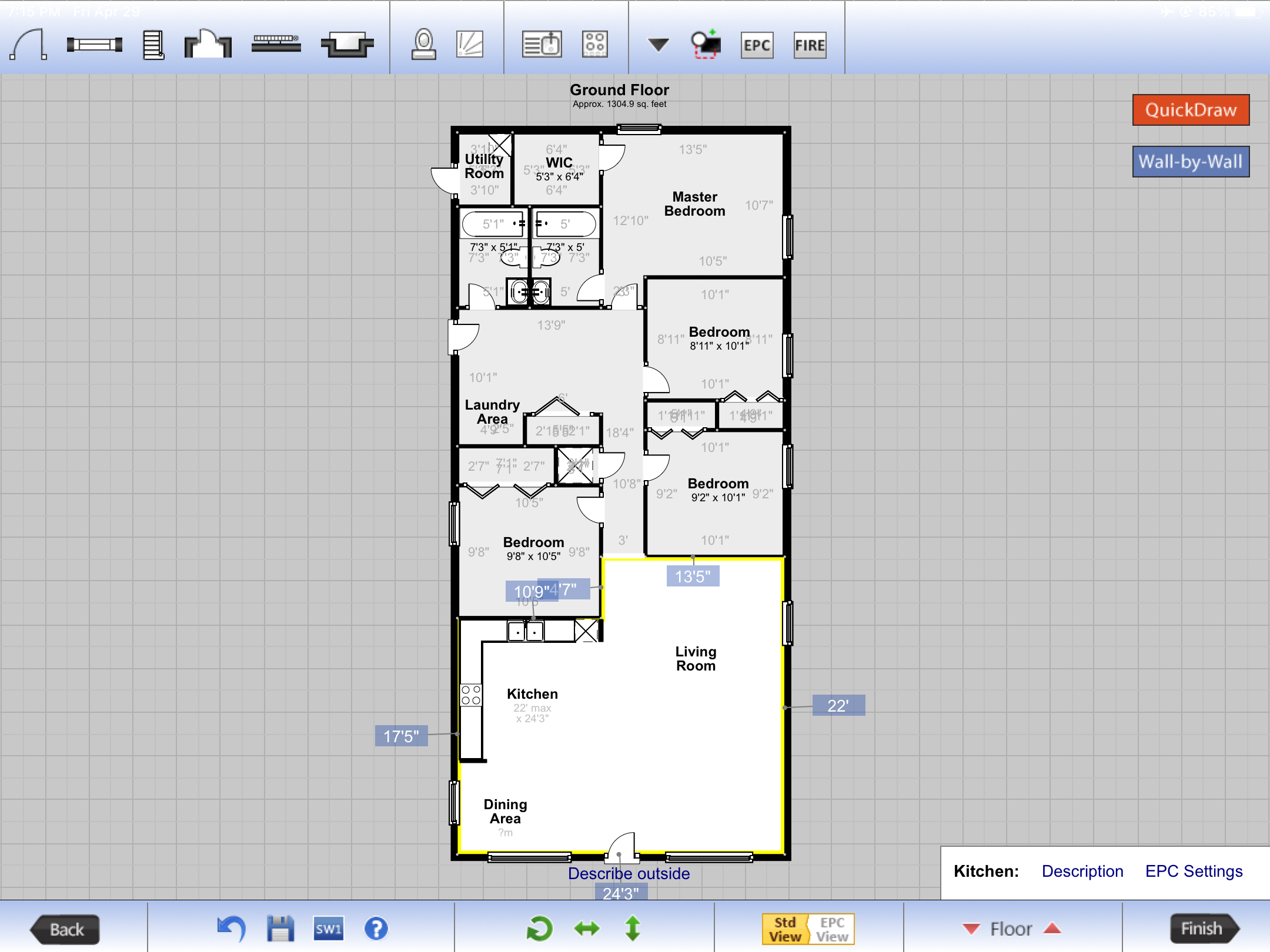Go up a floor with red arrow
This screenshot has width=1270, height=952.
[x=1052, y=928]
